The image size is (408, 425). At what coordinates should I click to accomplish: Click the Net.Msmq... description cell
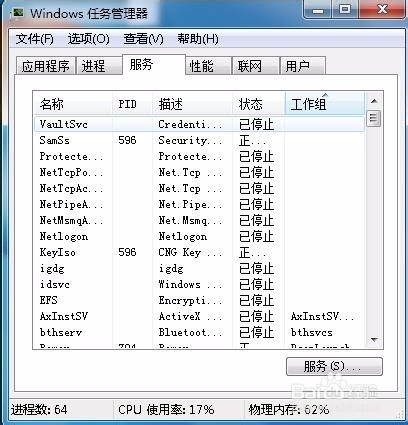coord(190,221)
